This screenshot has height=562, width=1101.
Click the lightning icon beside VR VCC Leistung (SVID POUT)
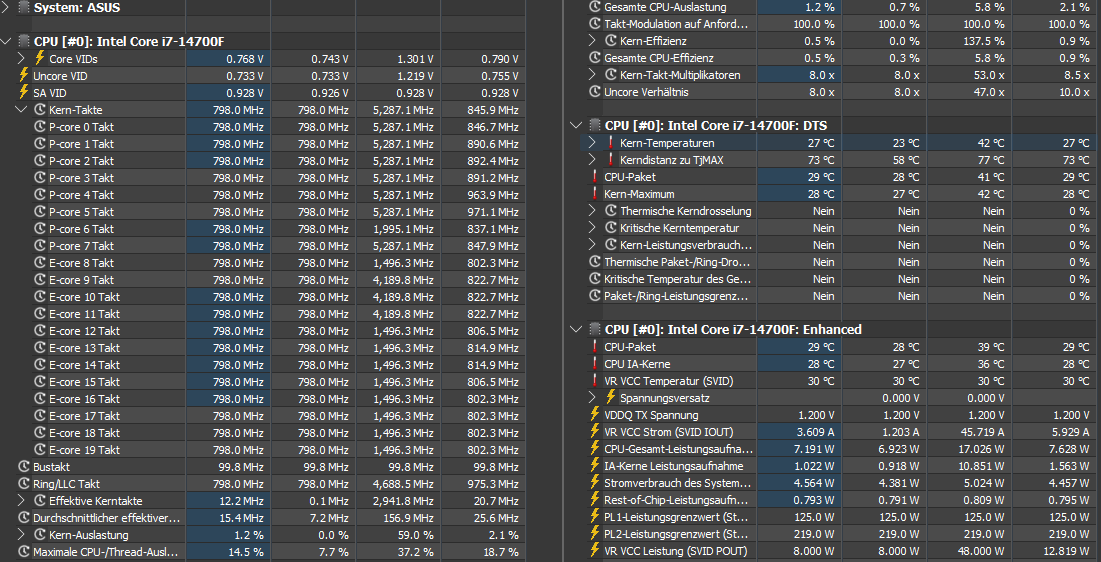pyautogui.click(x=595, y=551)
